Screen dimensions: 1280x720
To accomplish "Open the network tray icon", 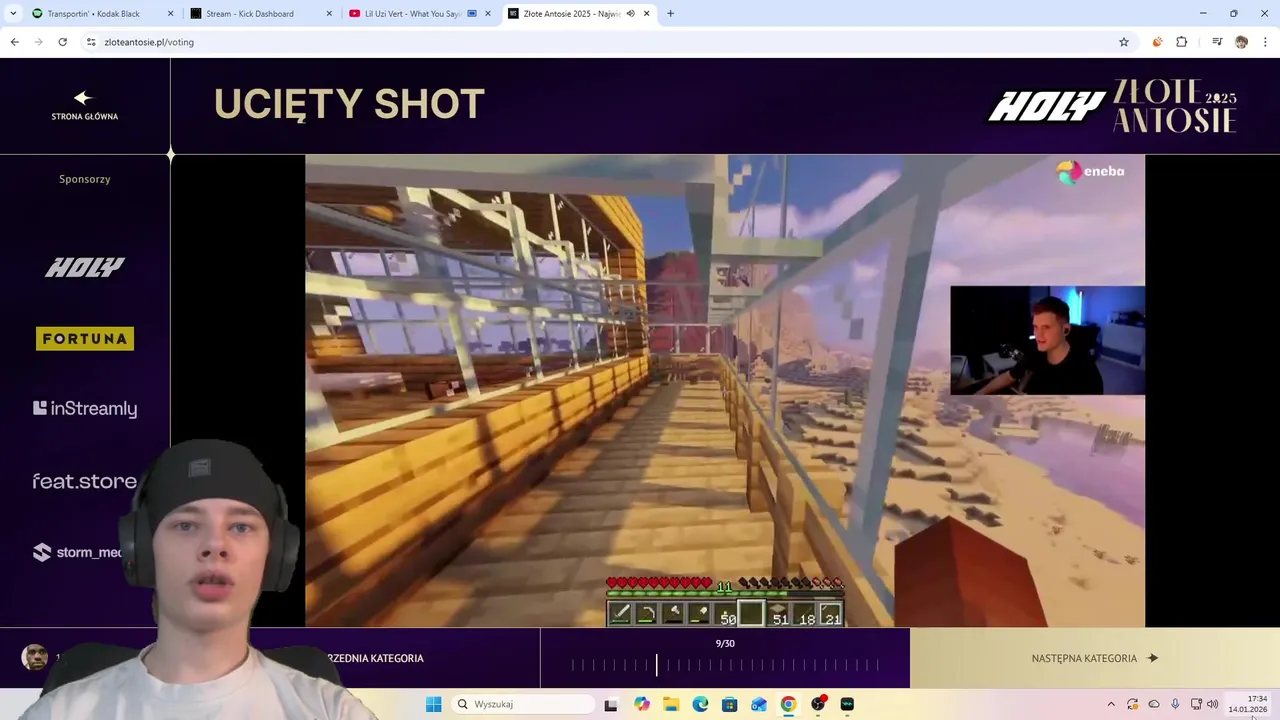I will pyautogui.click(x=1196, y=704).
